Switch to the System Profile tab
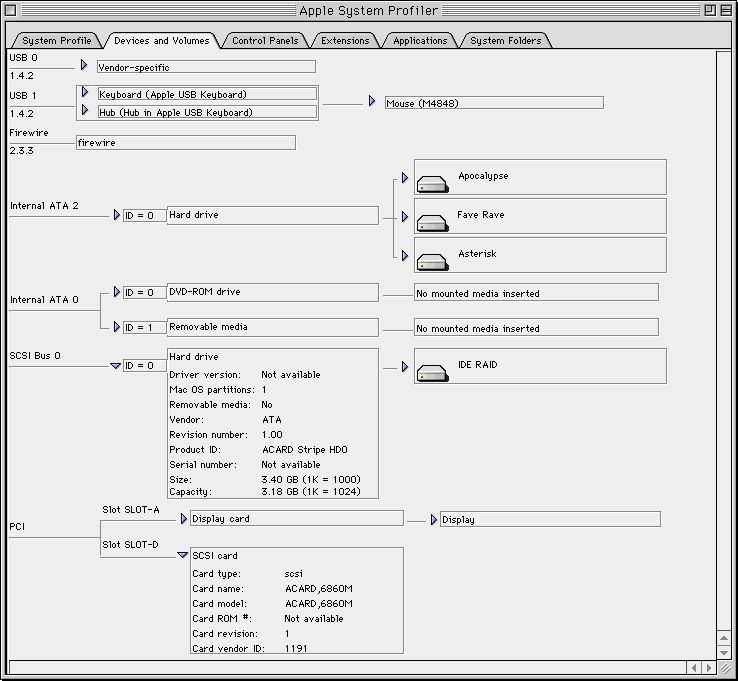This screenshot has width=738, height=681. (57, 41)
